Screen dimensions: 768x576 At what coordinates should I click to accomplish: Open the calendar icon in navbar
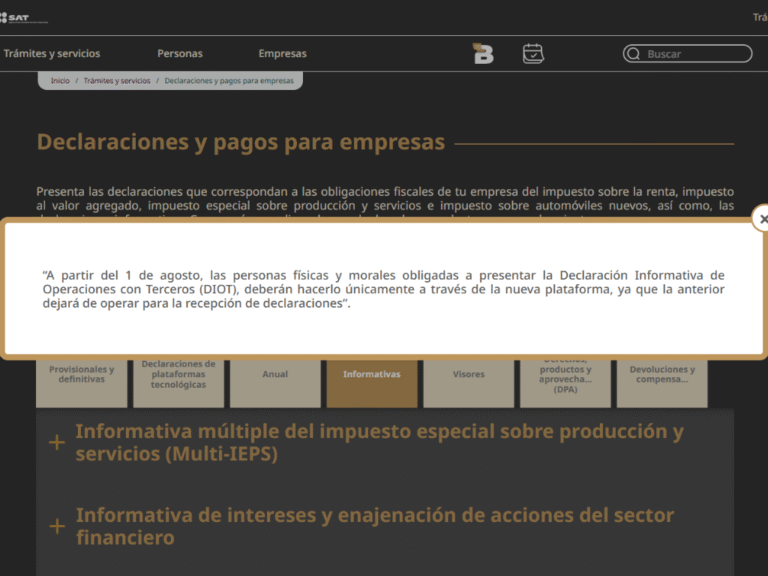click(x=533, y=54)
